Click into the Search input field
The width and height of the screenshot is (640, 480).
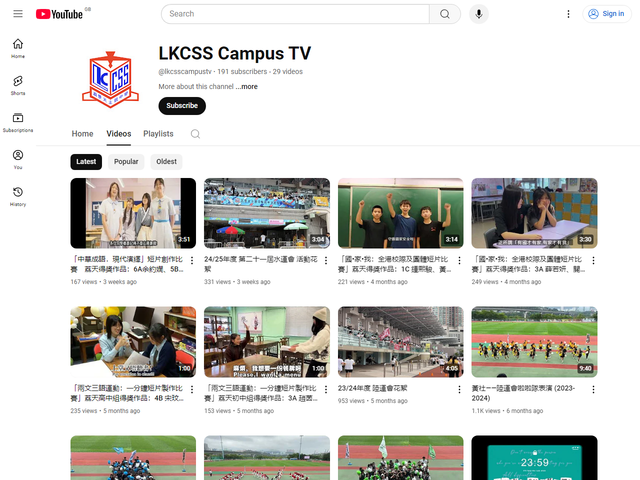coord(295,14)
